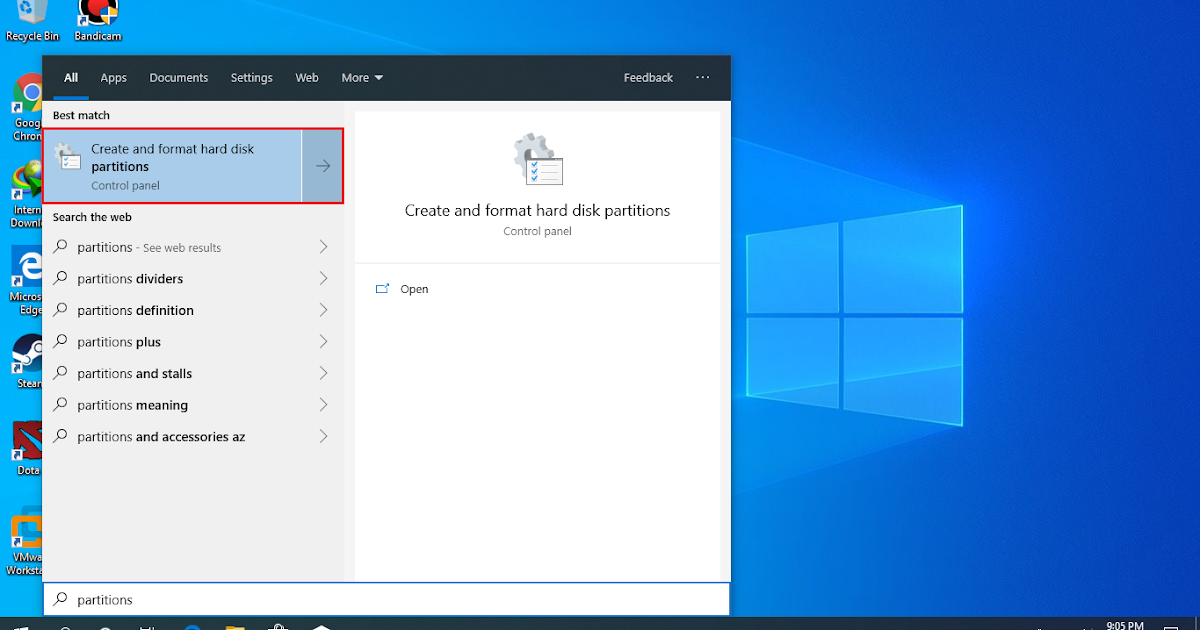Filter results by Settings tab
The image size is (1200, 630).
click(x=251, y=78)
